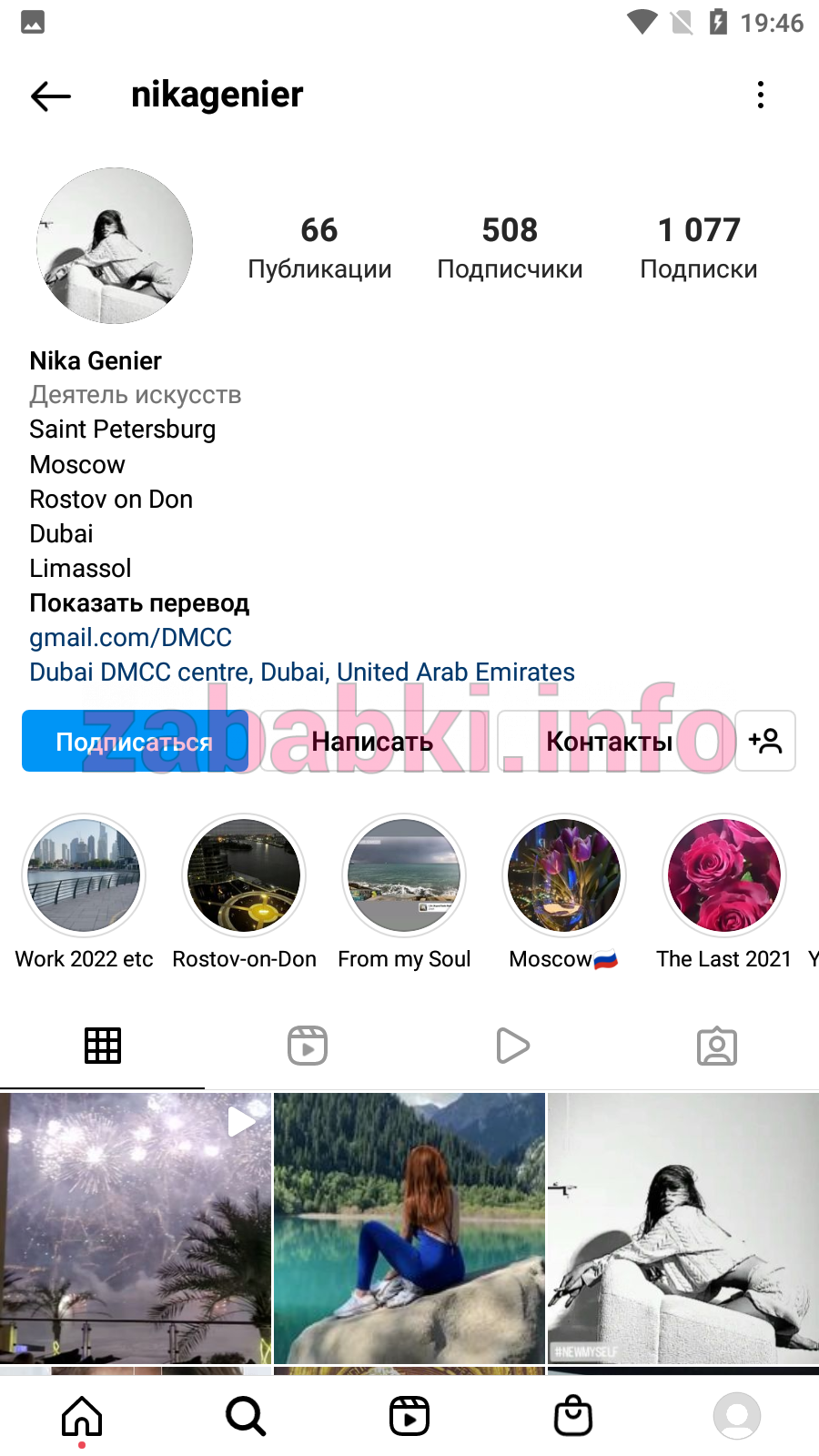Screen dimensions: 819x1456
Task: Tap the Контакты button
Action: (x=610, y=741)
